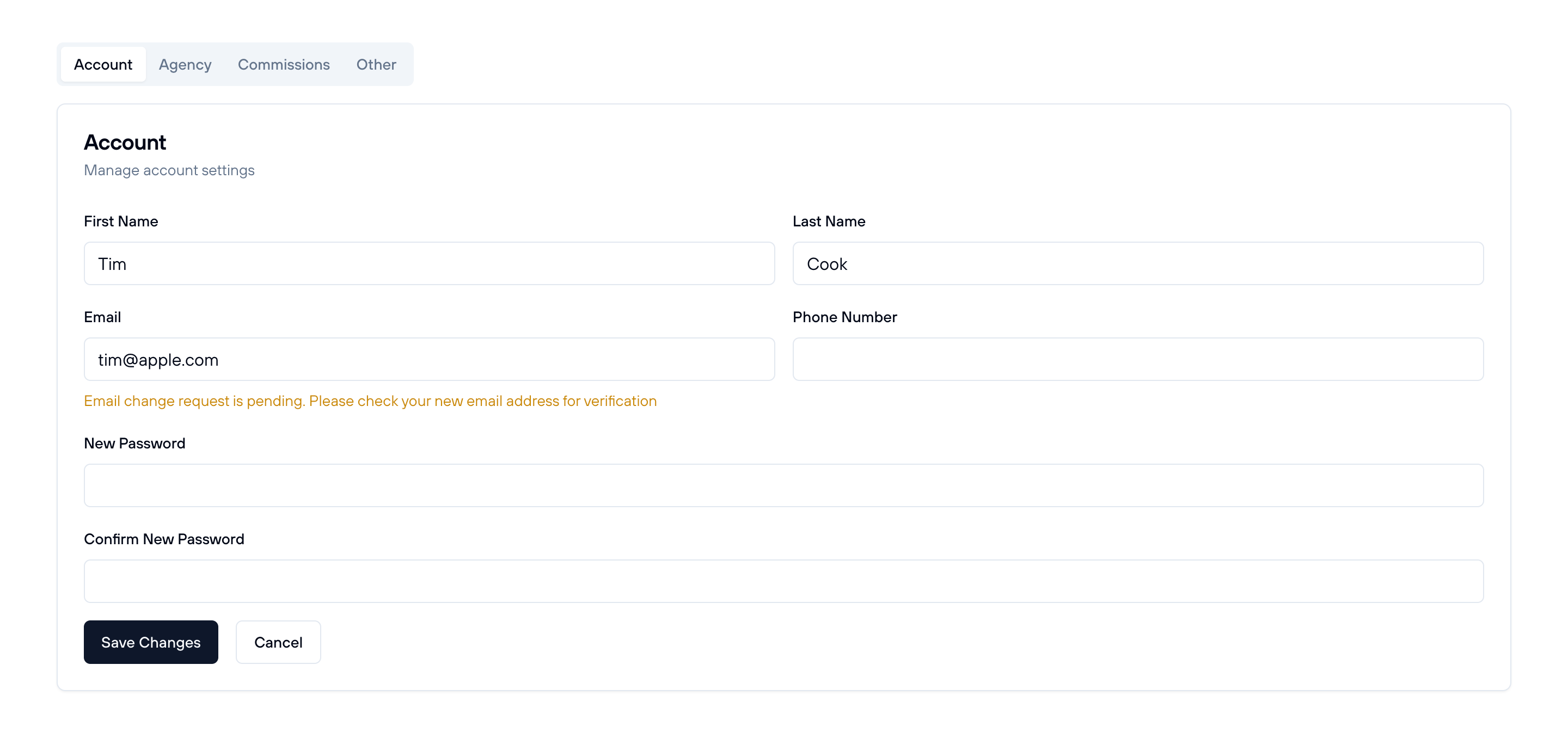
Task: Click the Account page heading
Action: pyautogui.click(x=125, y=142)
